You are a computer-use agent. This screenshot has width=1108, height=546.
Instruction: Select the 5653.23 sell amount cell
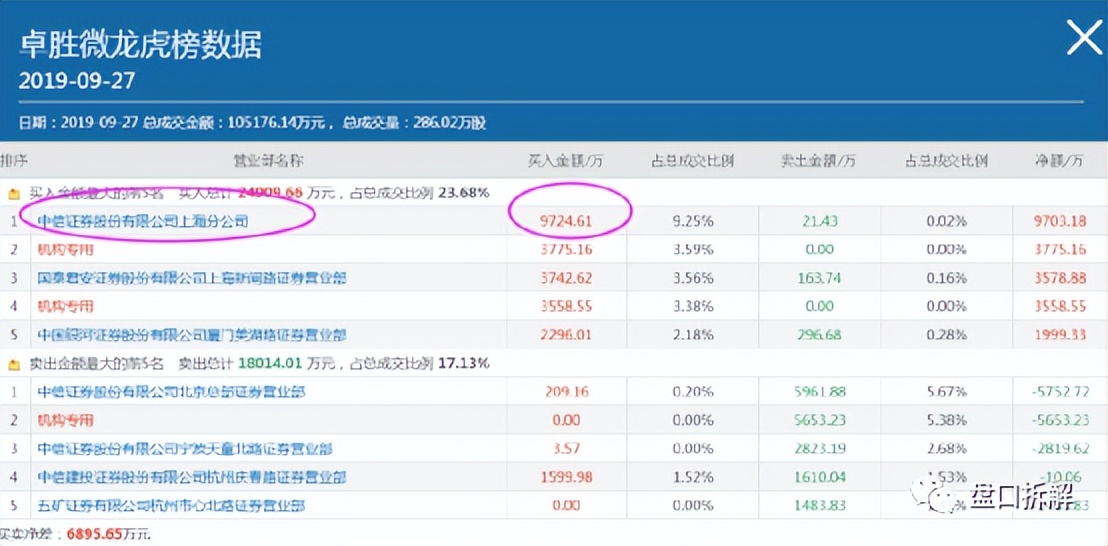tap(820, 421)
